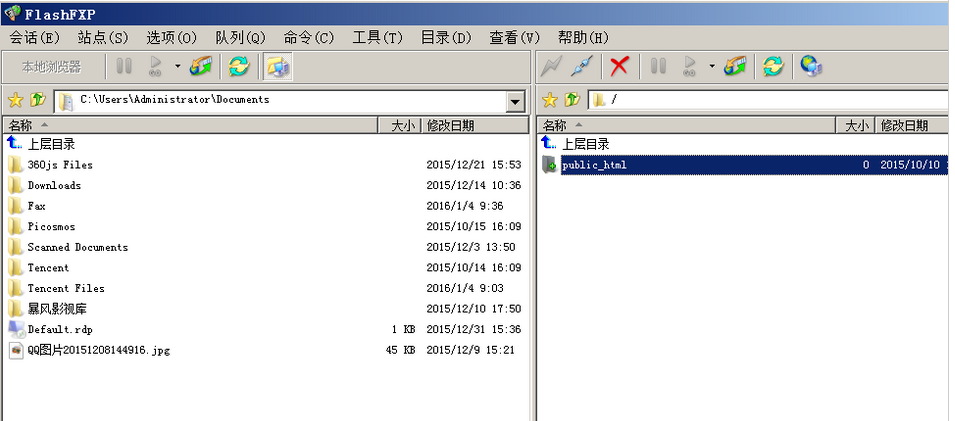Open the 队列(Q) menu
955x421 pixels.
click(241, 38)
